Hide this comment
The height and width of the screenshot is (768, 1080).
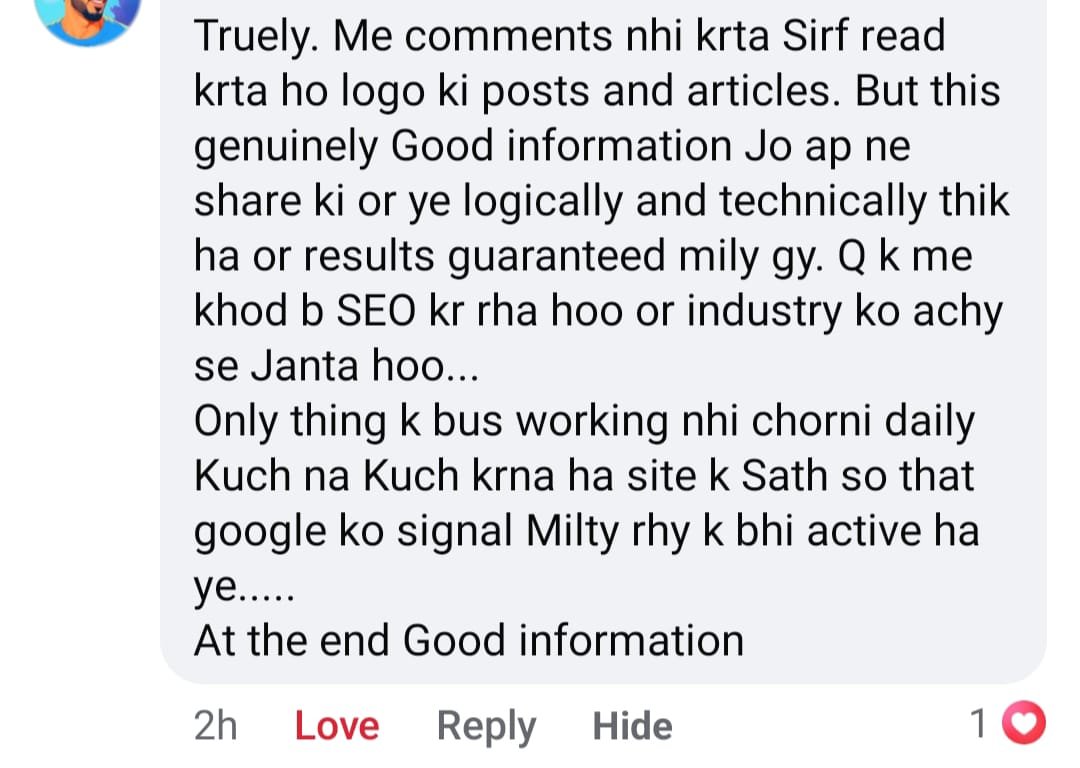pyautogui.click(x=632, y=726)
